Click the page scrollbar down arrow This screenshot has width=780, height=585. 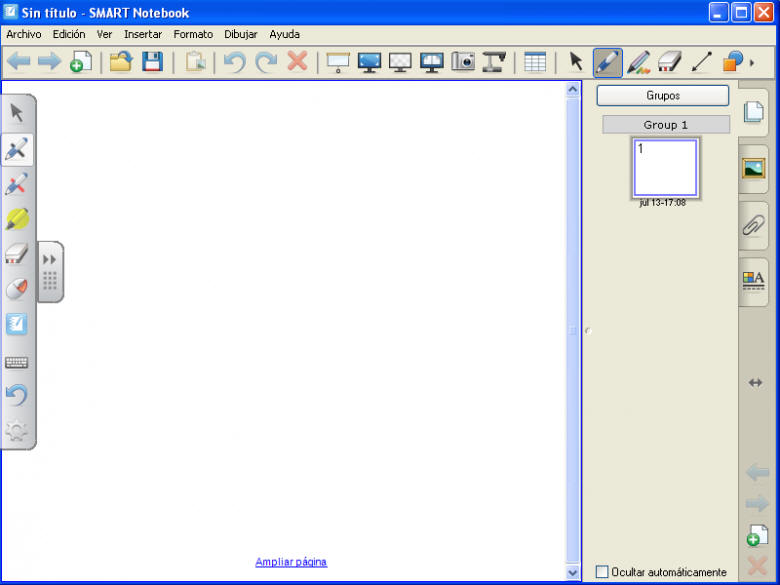click(x=573, y=573)
